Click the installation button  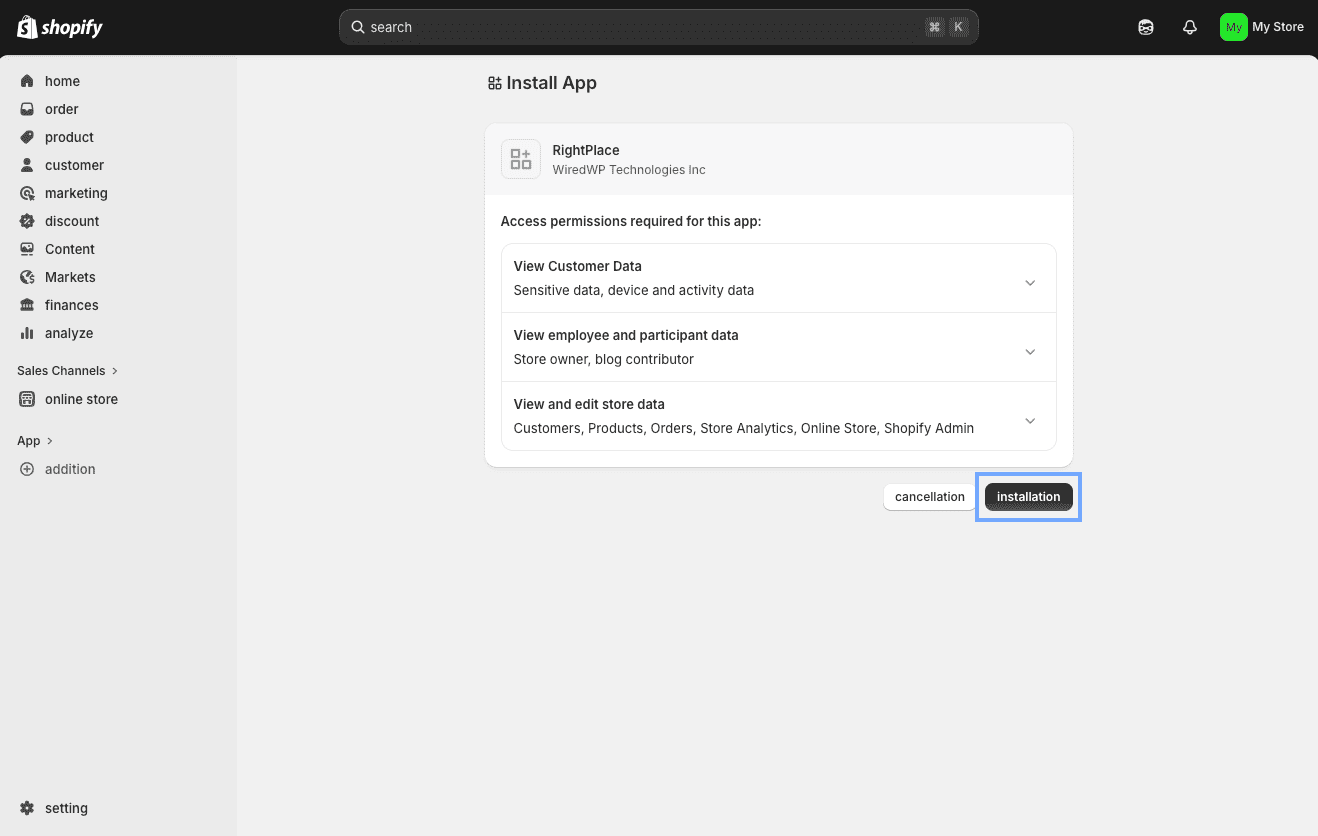[x=1028, y=496]
